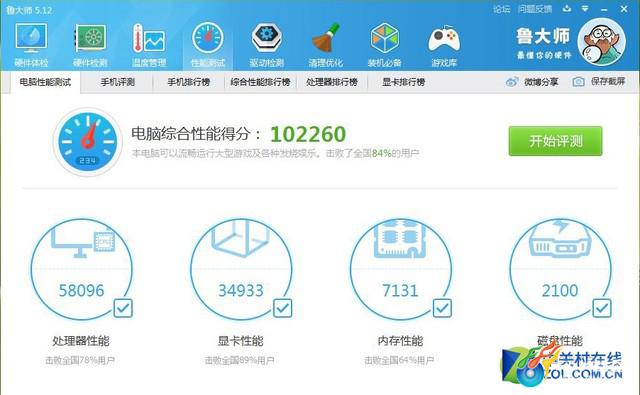
Task: Switch to 处理器排行榜 tab
Action: point(332,82)
